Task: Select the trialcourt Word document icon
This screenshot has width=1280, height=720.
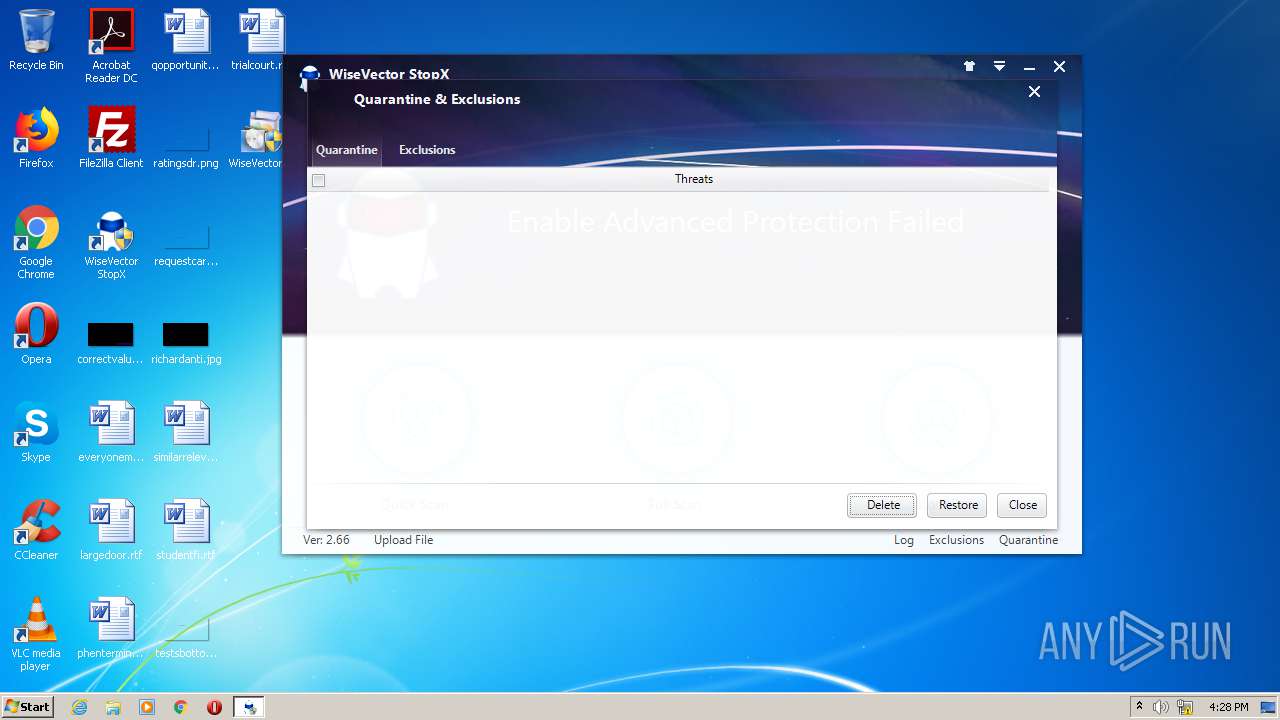Action: coord(261,40)
